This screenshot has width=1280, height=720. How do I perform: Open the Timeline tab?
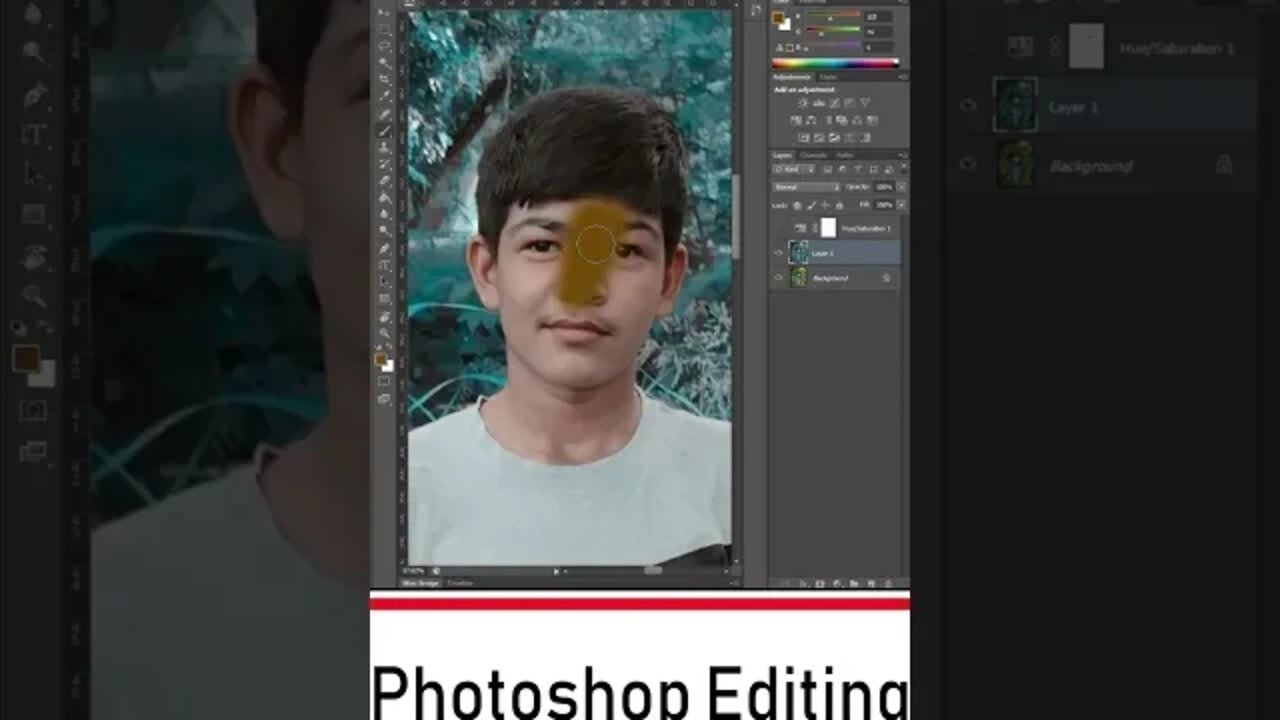459,582
